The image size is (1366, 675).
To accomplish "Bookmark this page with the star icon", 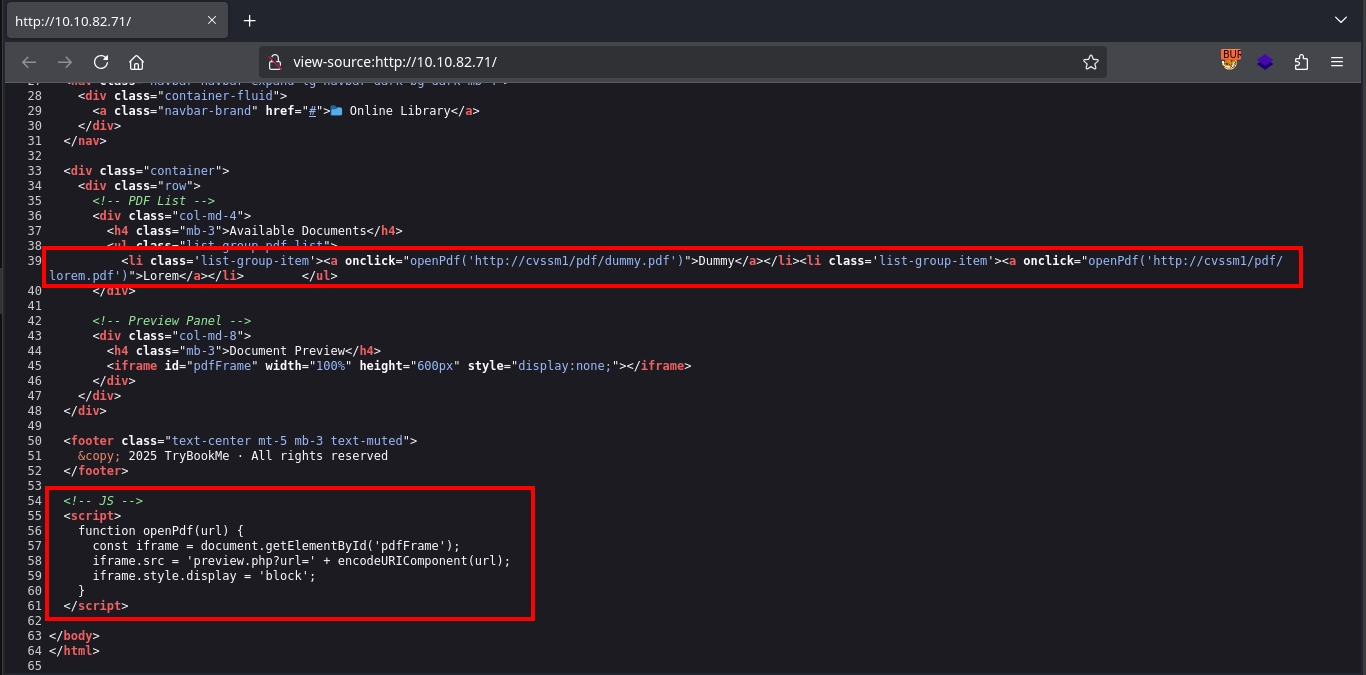I will point(1090,62).
